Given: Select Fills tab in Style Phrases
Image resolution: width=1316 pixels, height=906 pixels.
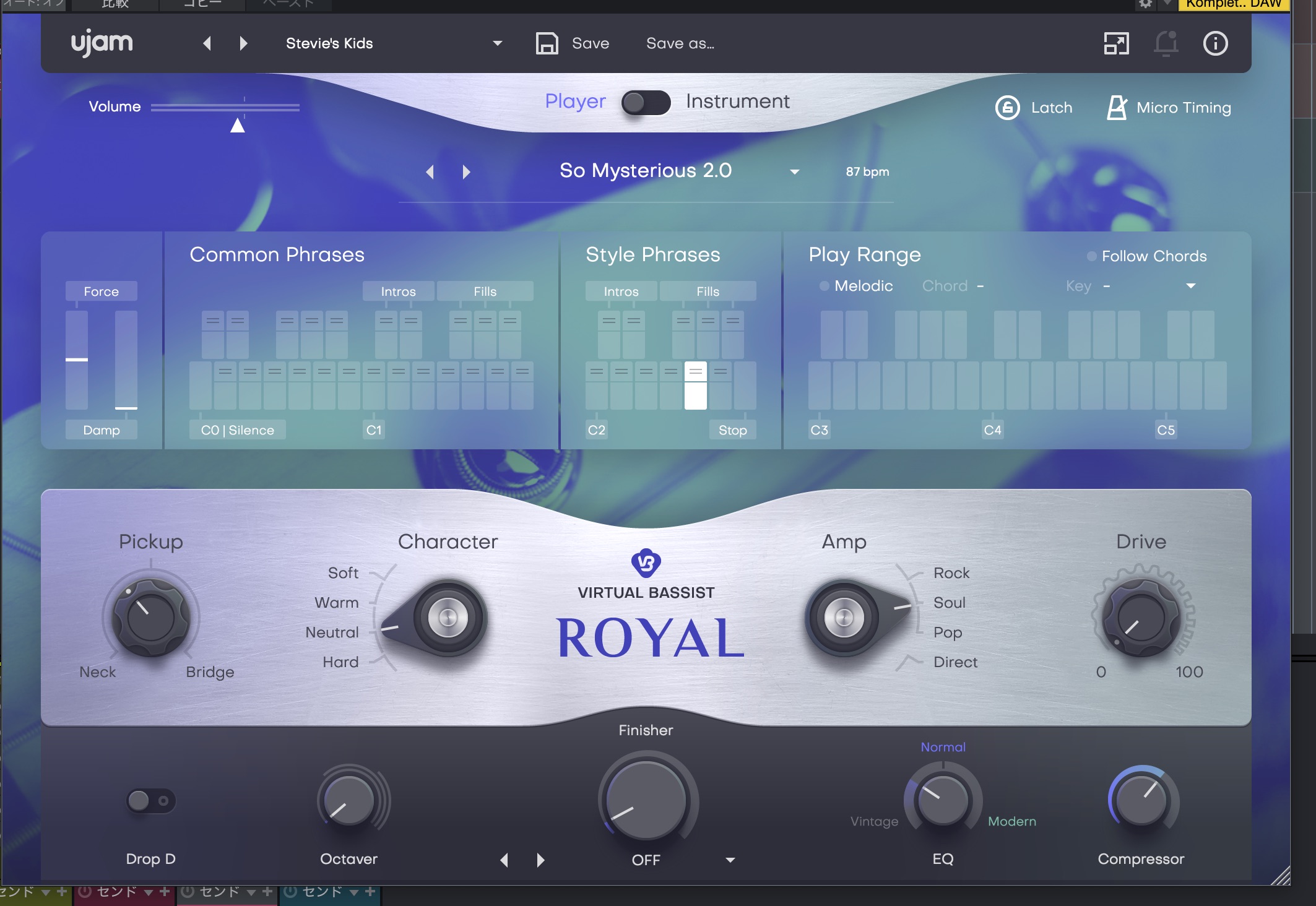Looking at the screenshot, I should pyautogui.click(x=708, y=291).
